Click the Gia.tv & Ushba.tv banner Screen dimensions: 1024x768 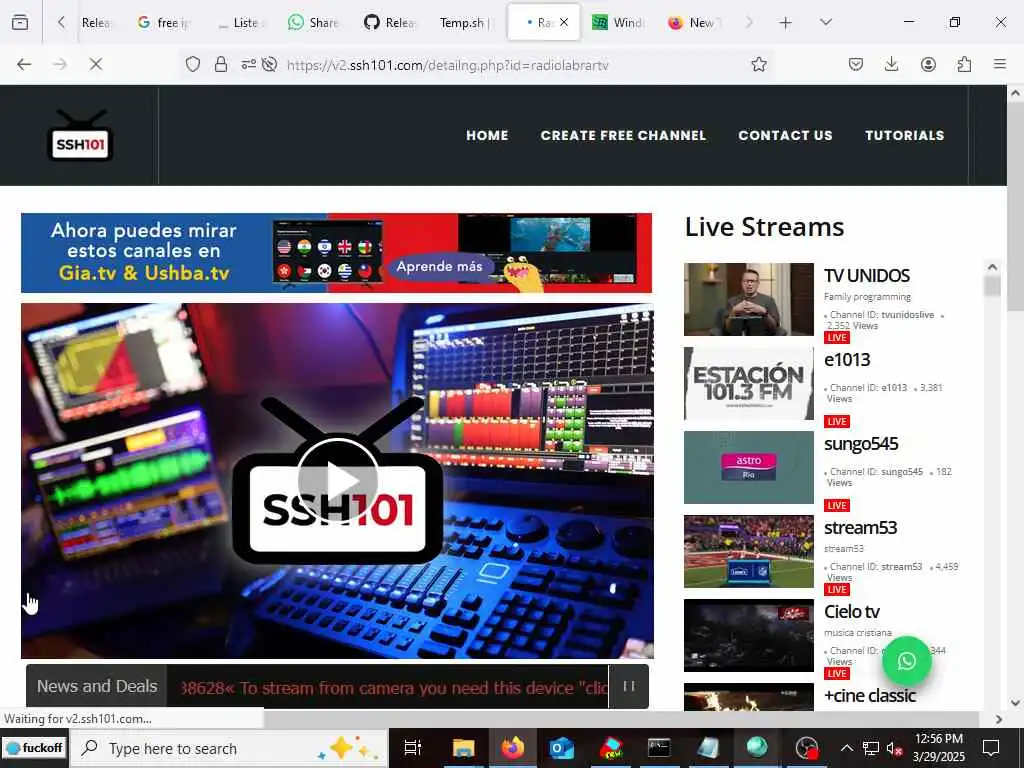coord(336,253)
